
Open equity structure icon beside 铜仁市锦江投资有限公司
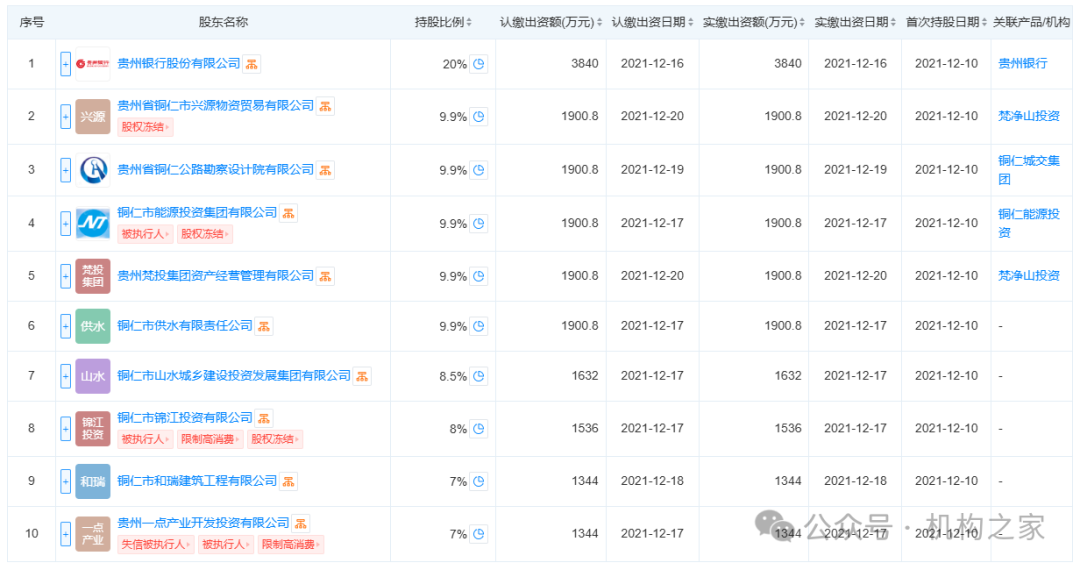pyautogui.click(x=264, y=418)
